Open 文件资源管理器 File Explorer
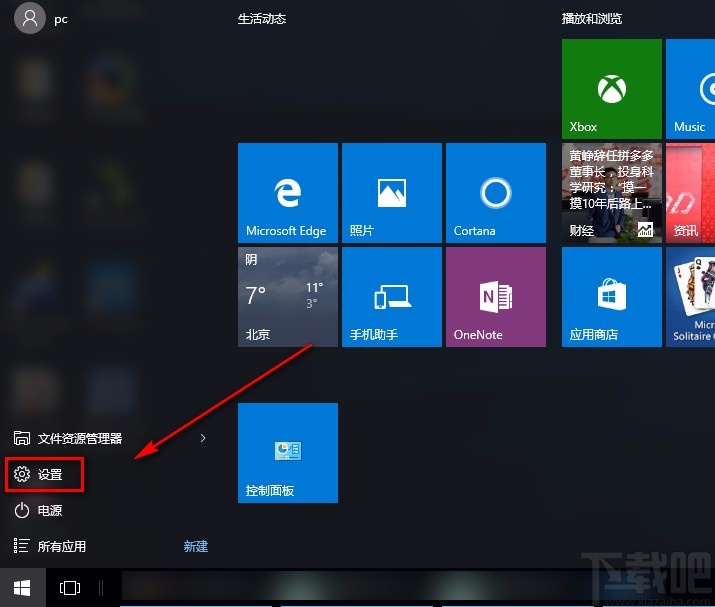The height and width of the screenshot is (607, 715). coord(68,438)
